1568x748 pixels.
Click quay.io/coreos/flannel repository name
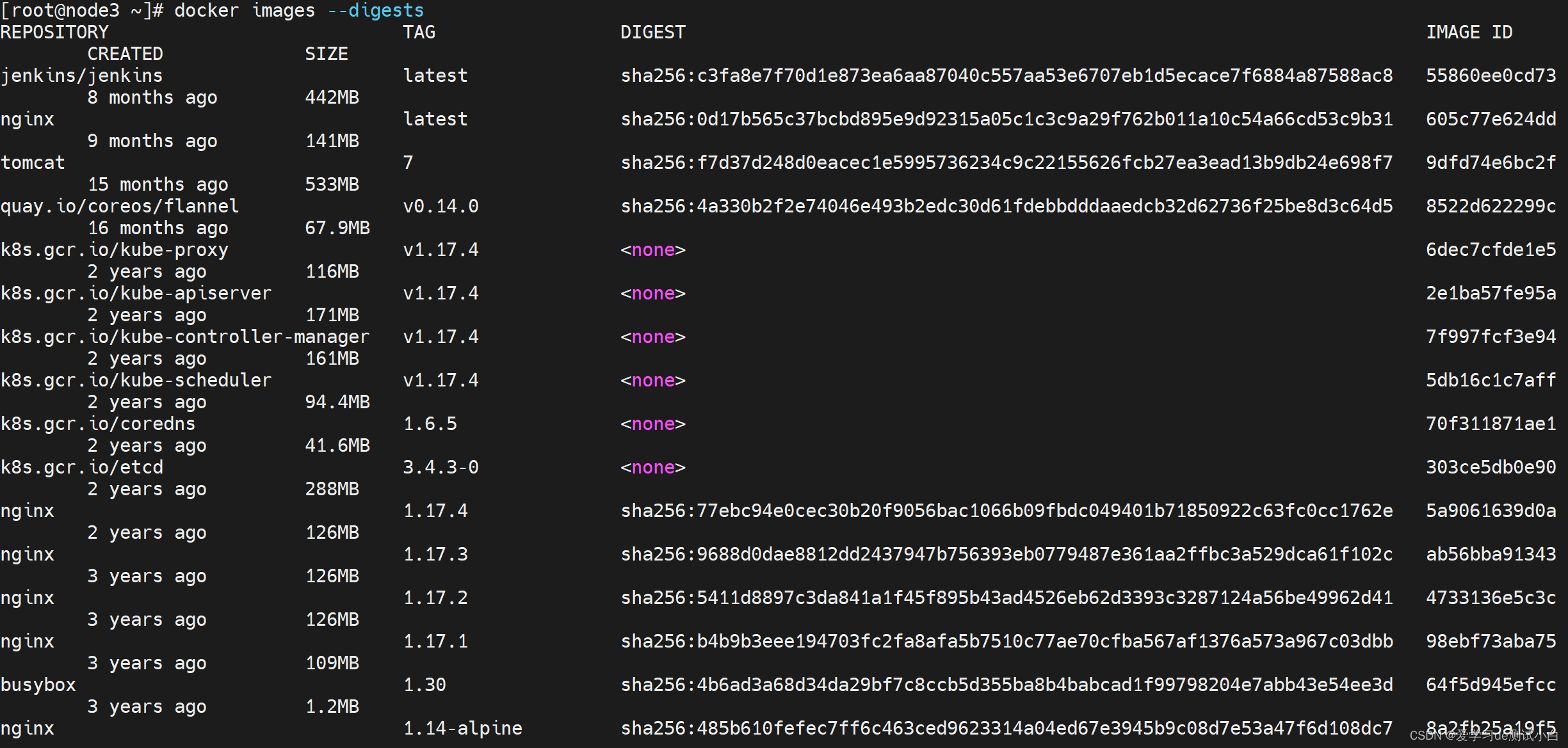pyautogui.click(x=120, y=207)
